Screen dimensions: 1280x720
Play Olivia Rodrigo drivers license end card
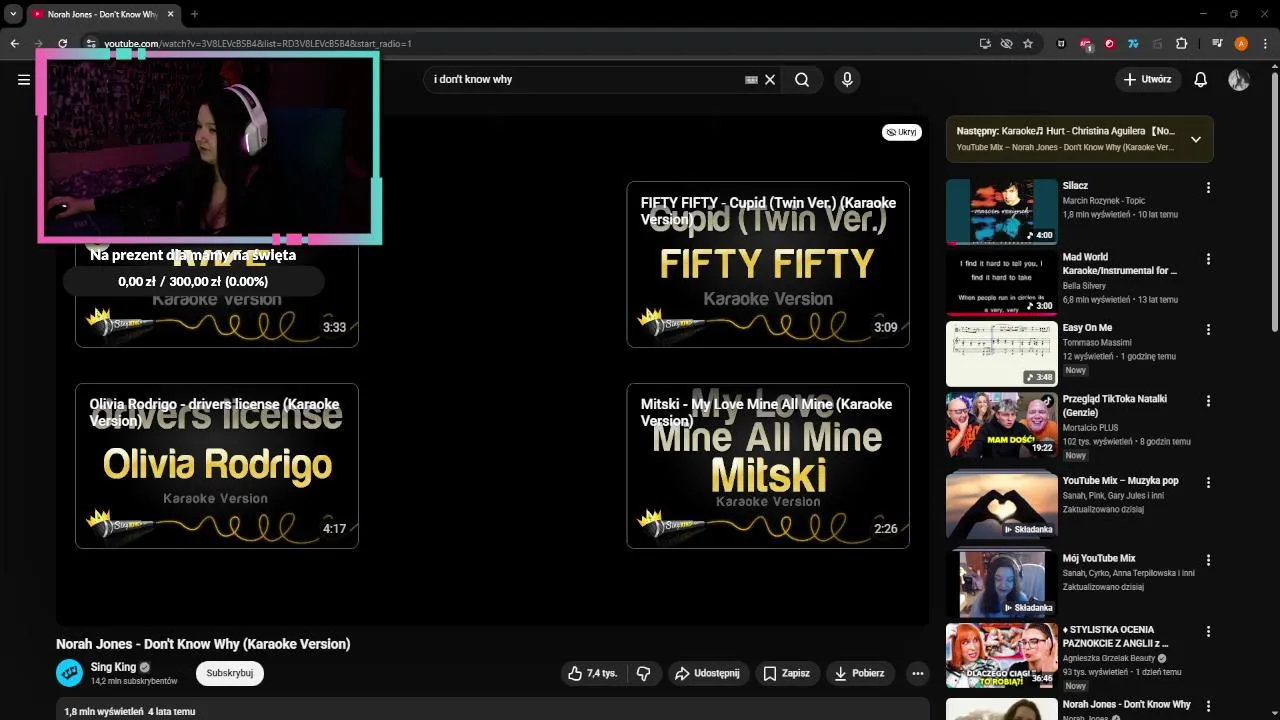tap(217, 466)
